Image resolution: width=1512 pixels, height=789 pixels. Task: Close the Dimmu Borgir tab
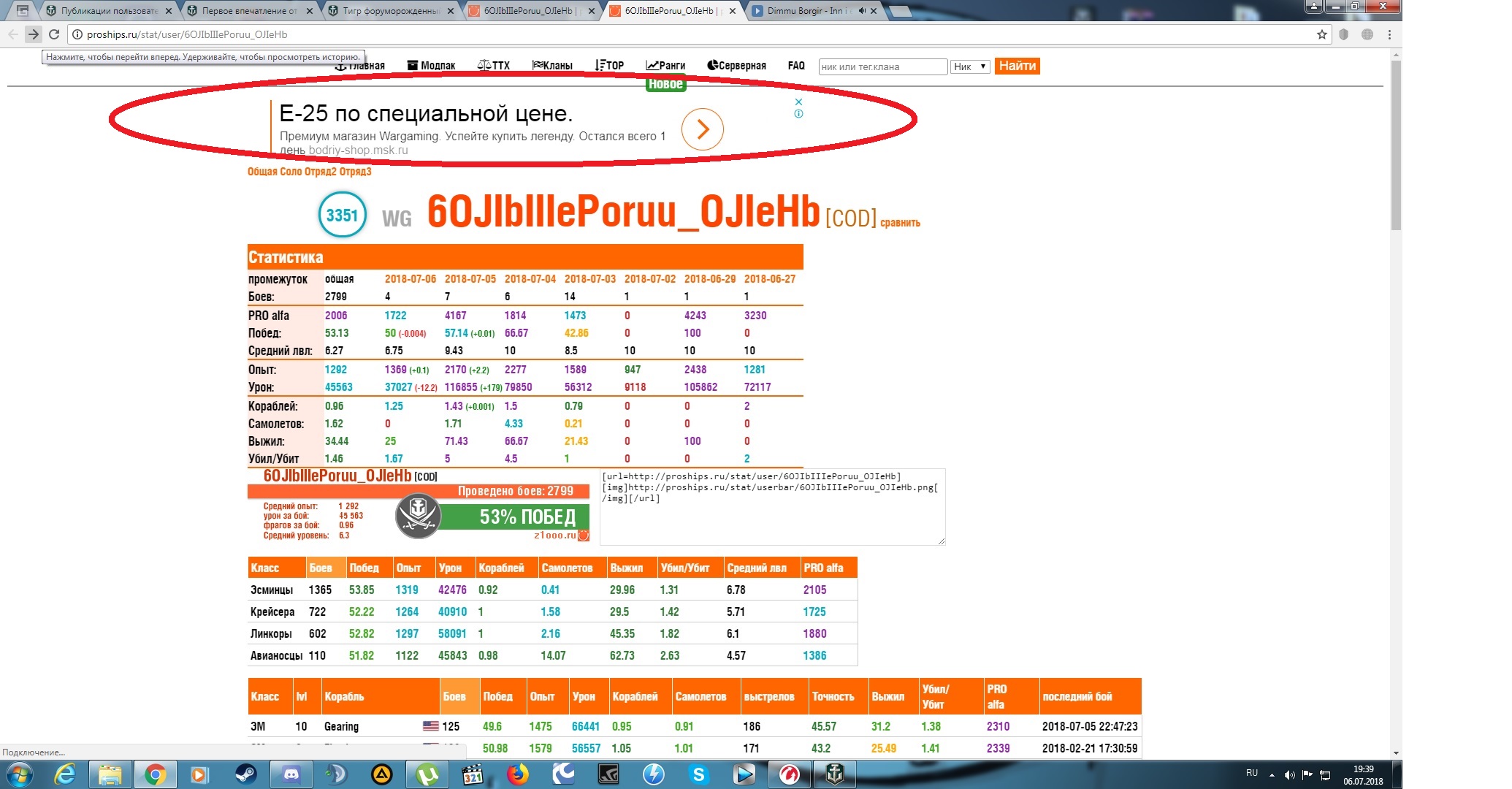click(x=874, y=11)
